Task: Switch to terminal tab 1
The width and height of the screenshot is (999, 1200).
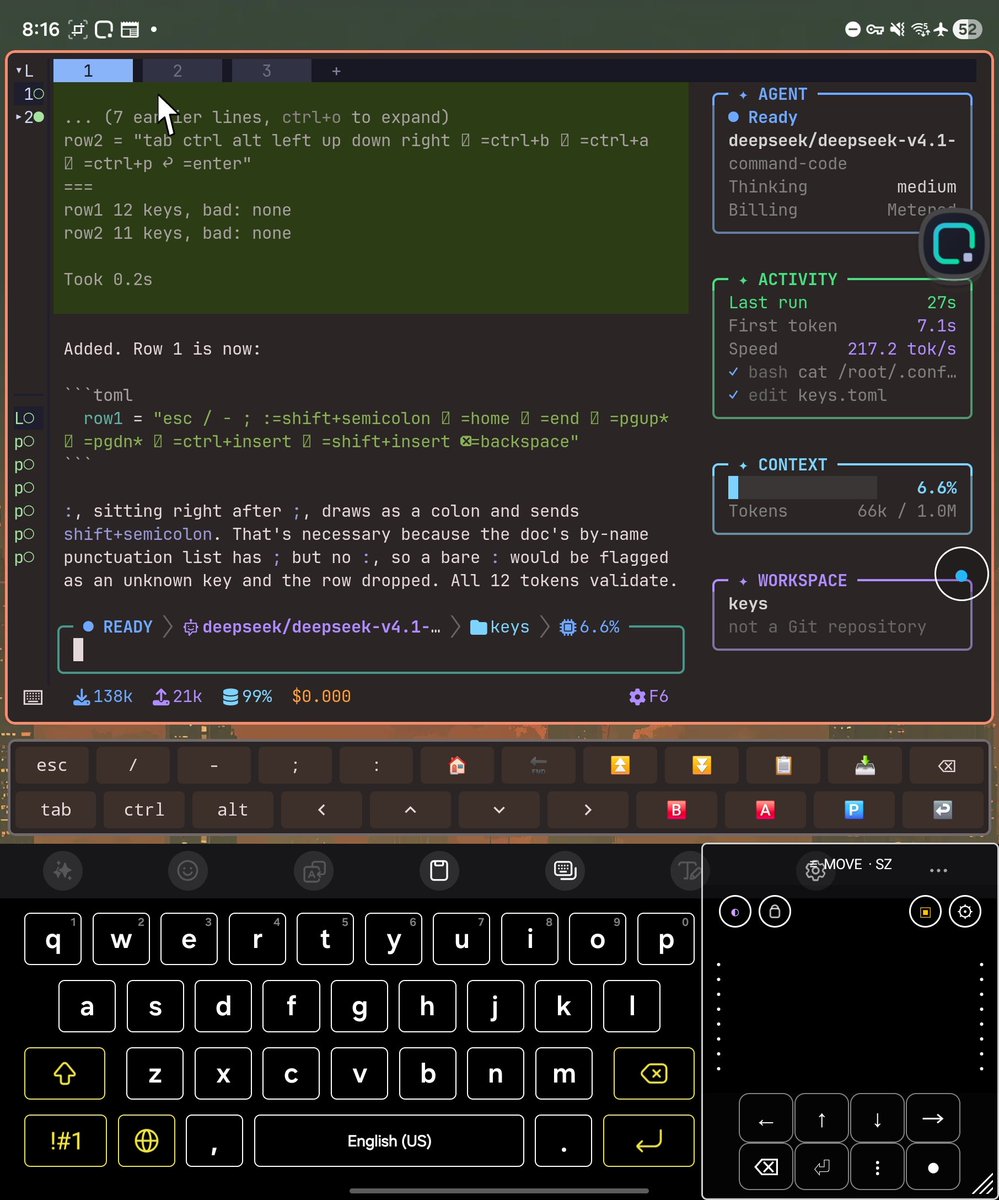Action: pyautogui.click(x=92, y=70)
